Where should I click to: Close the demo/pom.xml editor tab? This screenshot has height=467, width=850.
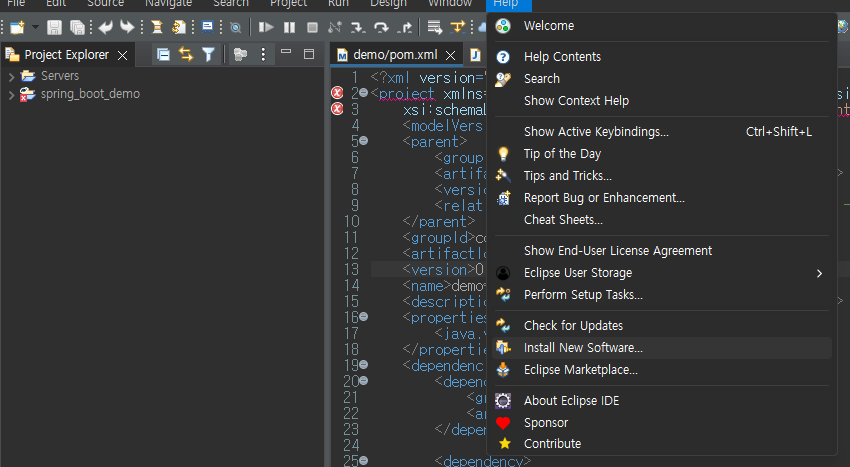[x=450, y=55]
